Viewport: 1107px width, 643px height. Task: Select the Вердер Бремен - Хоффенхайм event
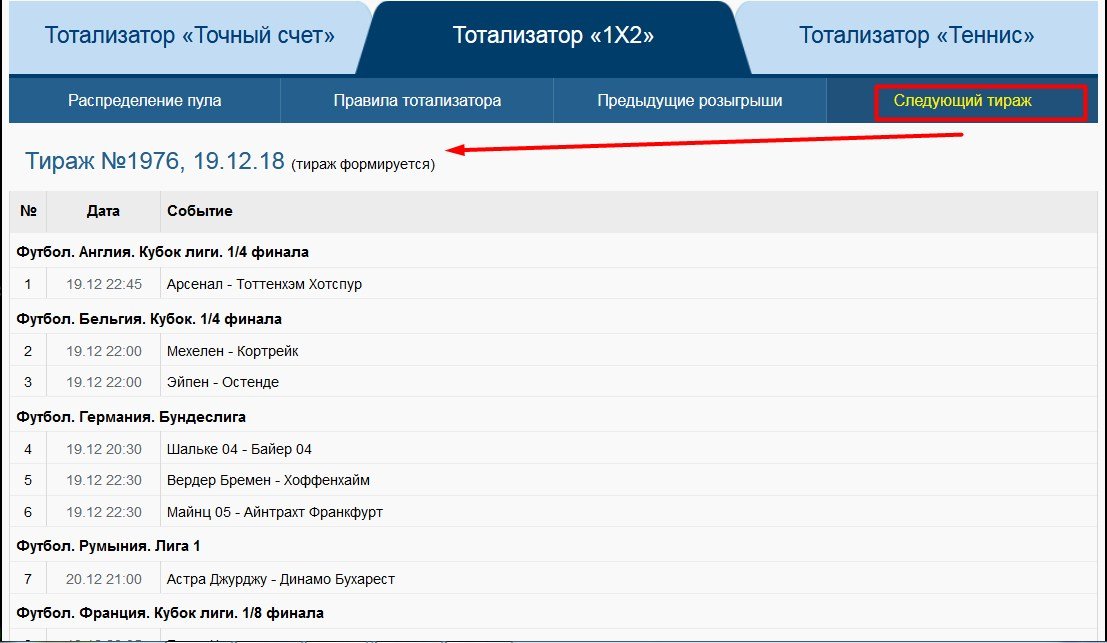click(x=268, y=480)
